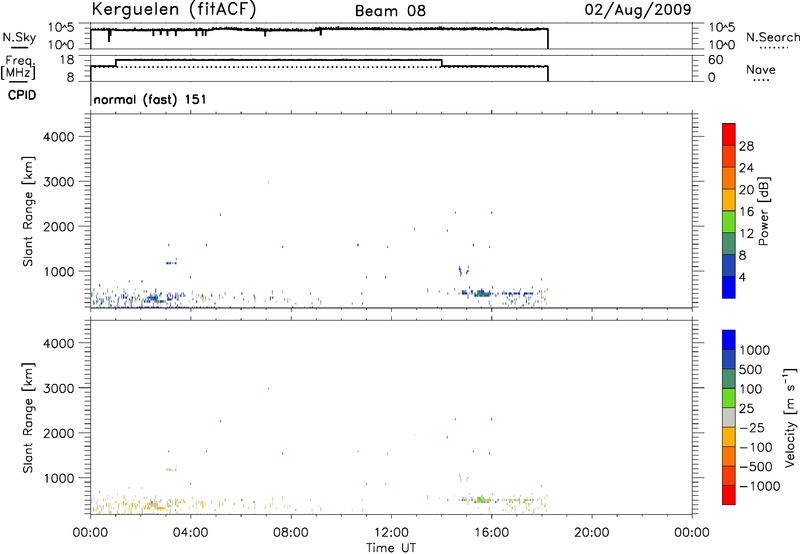Screen dimensions: 800x554
Task: Click the '12:00' time tick label
Action: point(391,533)
